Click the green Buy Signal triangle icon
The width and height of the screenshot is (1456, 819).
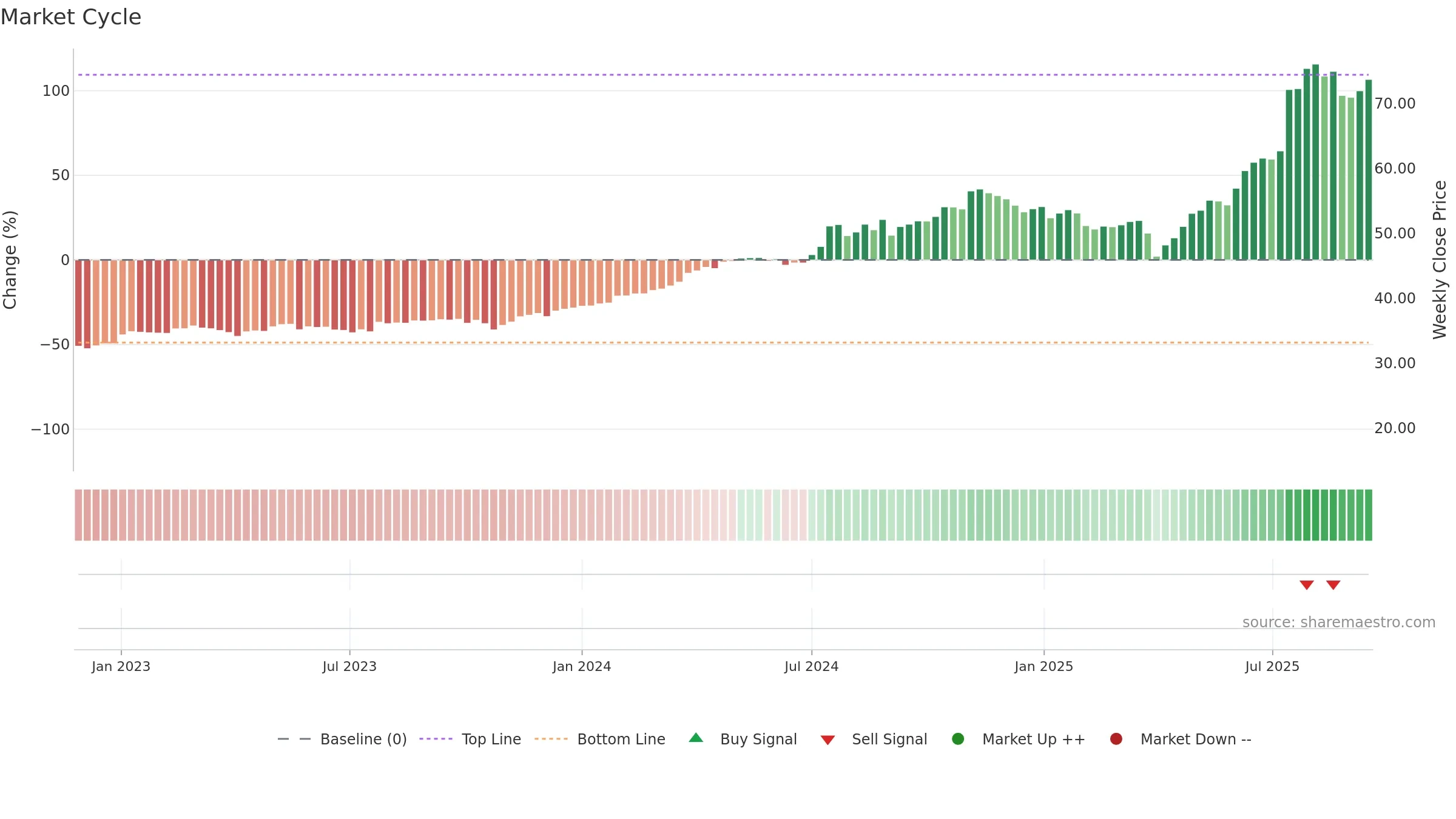click(696, 738)
